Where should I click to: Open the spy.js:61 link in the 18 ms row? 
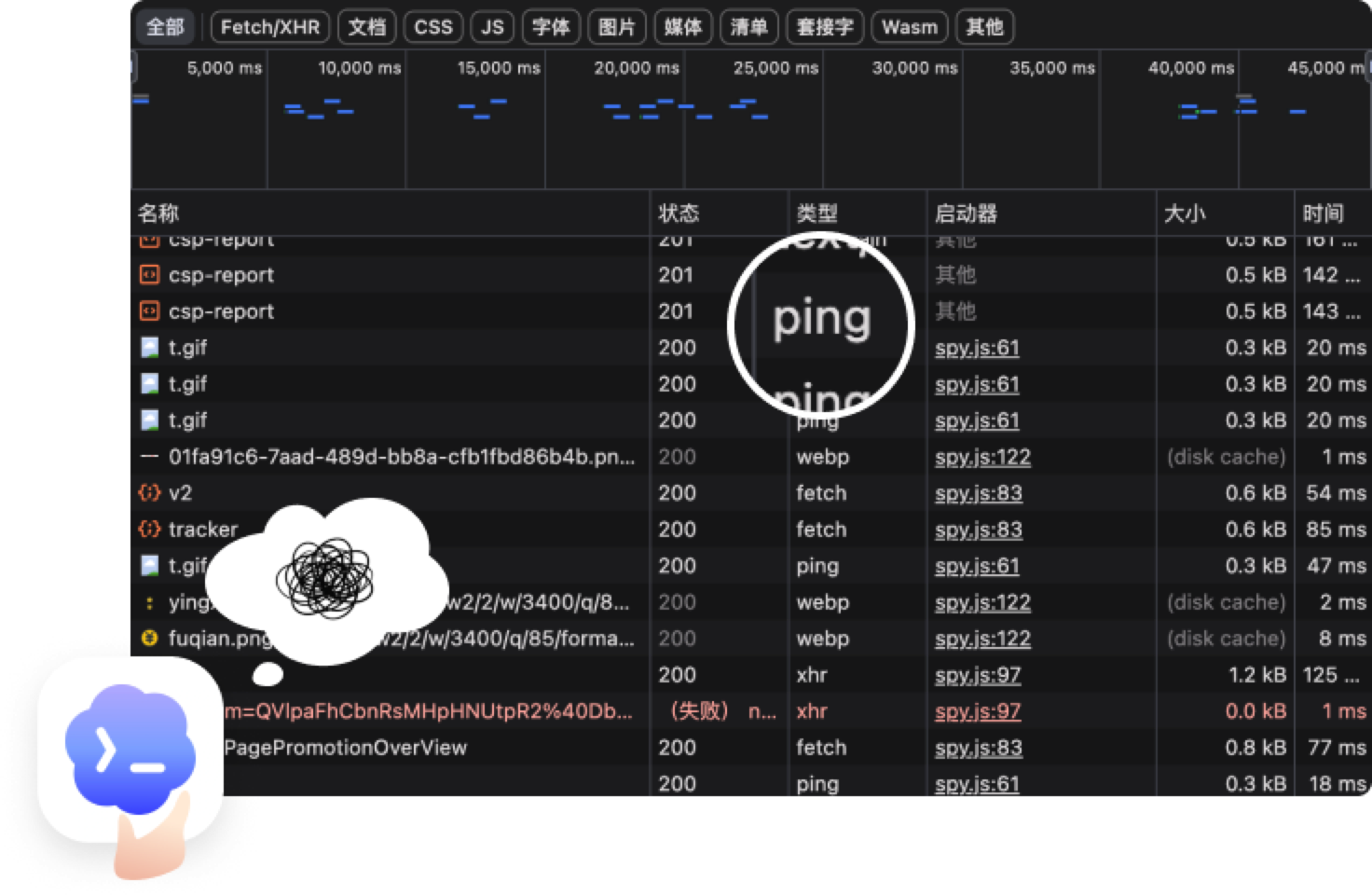[x=977, y=784]
